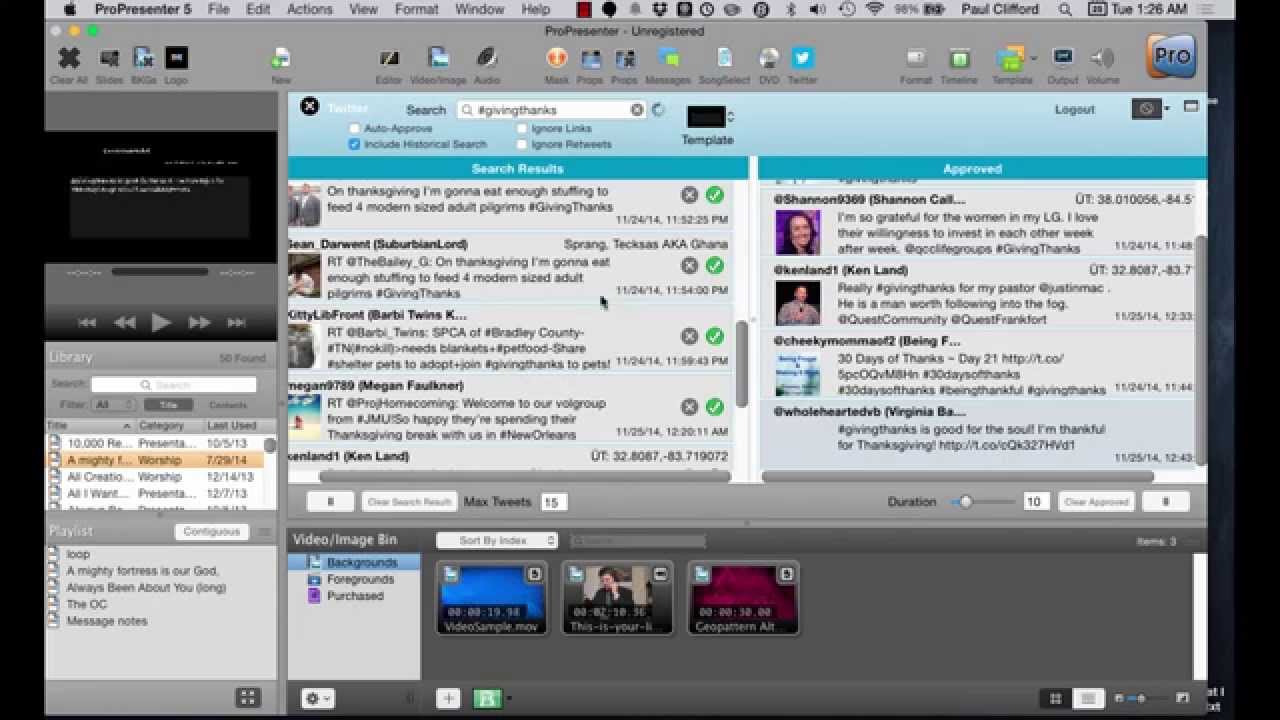Open the Edit menu
Image resolution: width=1280 pixels, height=720 pixels.
point(258,9)
